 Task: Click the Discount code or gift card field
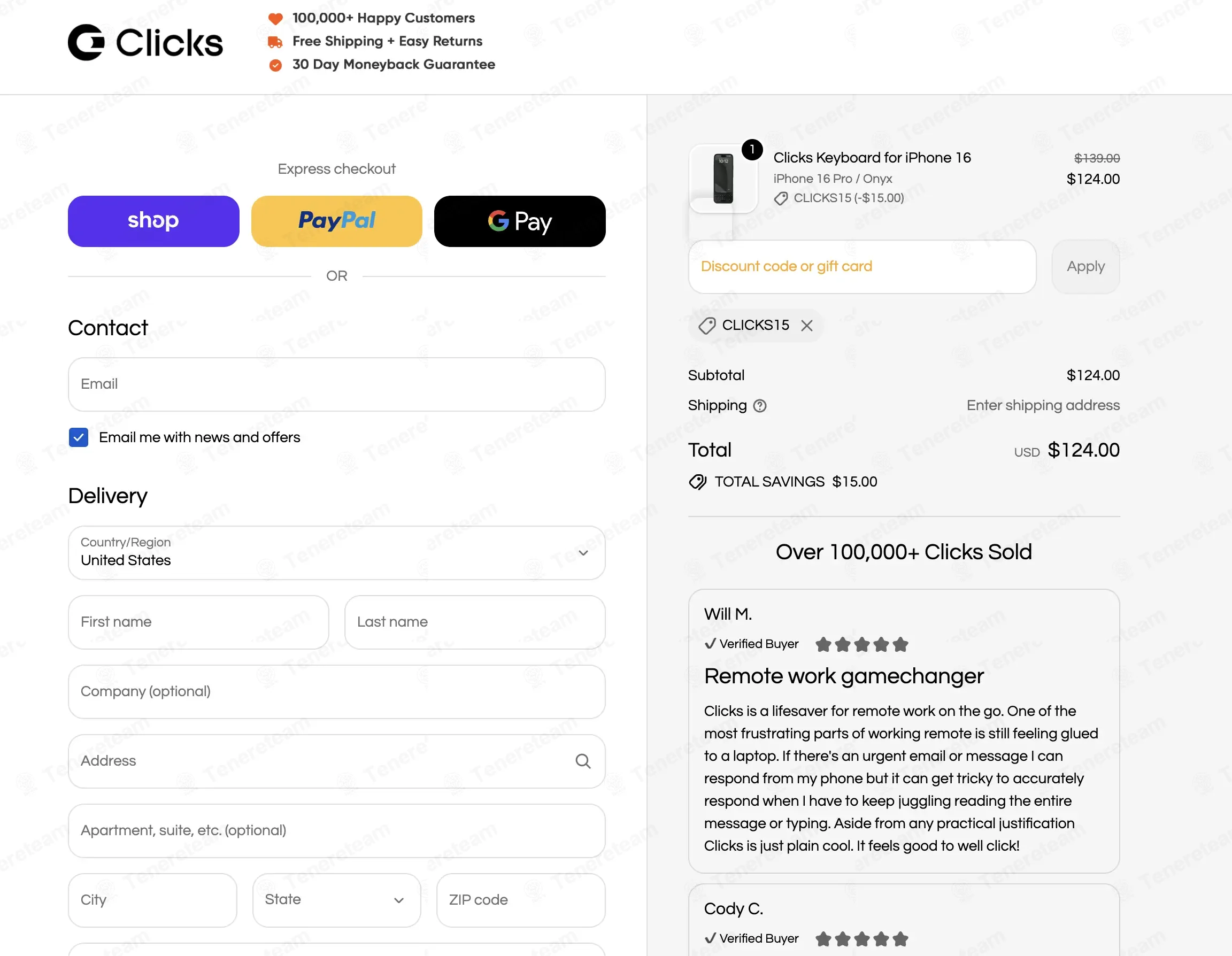(x=861, y=266)
